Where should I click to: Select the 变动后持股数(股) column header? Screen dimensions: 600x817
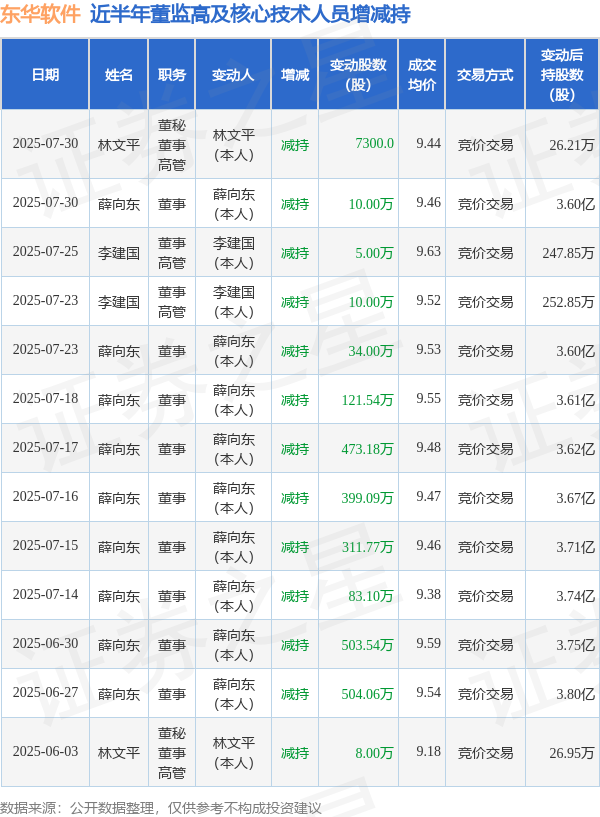click(x=562, y=75)
